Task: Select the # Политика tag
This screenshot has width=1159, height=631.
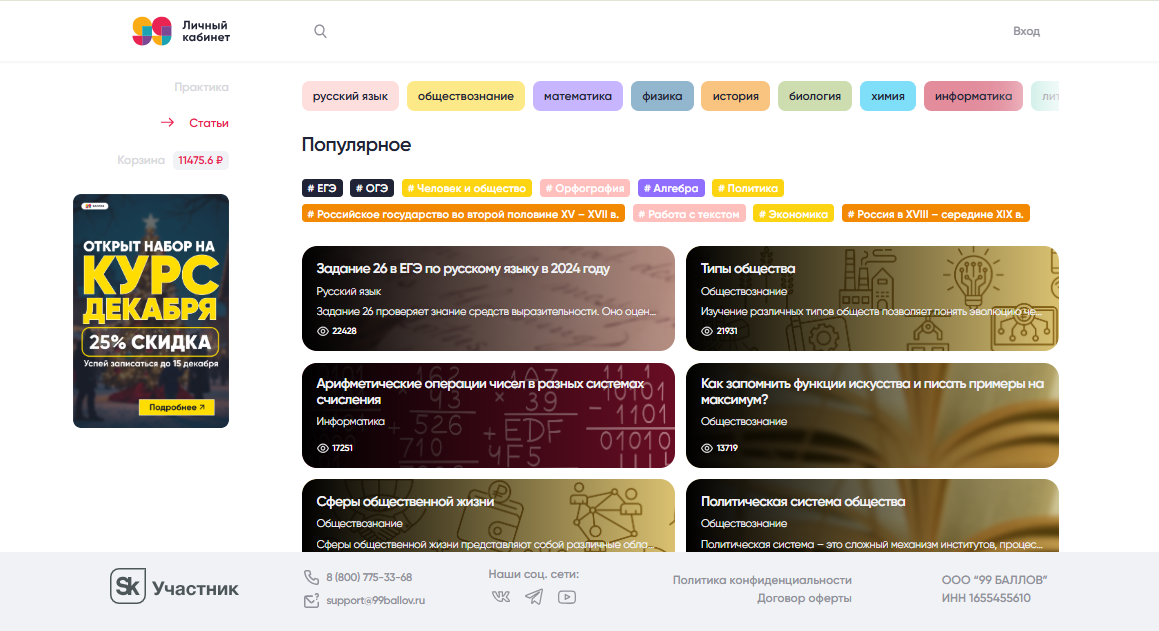Action: 748,188
